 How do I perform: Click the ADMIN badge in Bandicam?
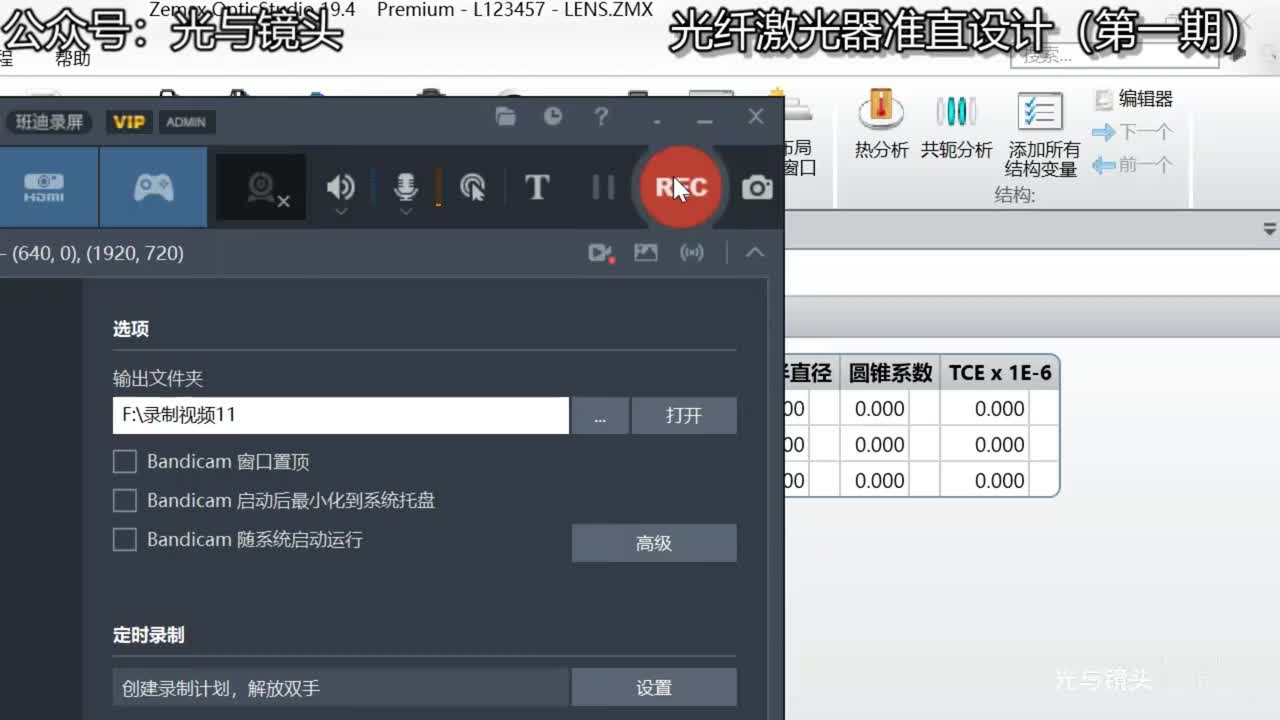[x=186, y=122]
